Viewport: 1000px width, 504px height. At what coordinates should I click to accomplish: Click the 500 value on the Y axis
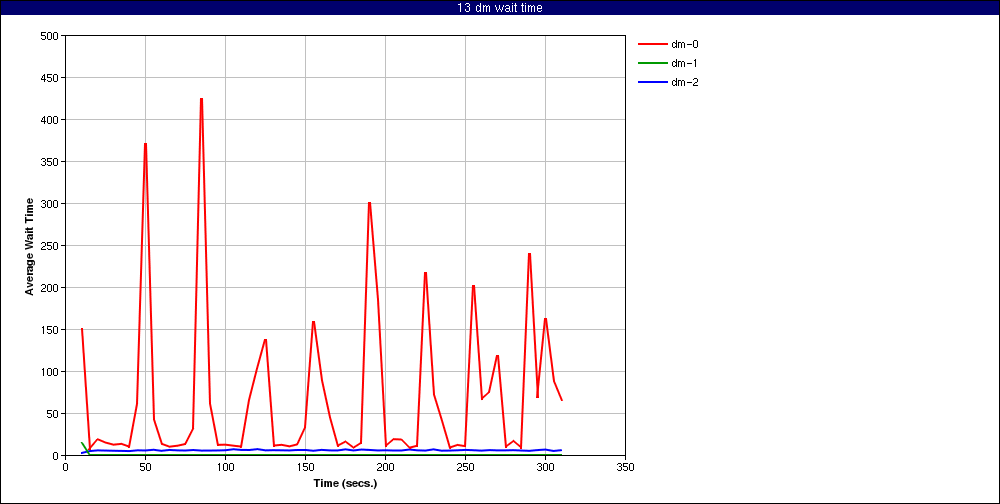(x=50, y=36)
